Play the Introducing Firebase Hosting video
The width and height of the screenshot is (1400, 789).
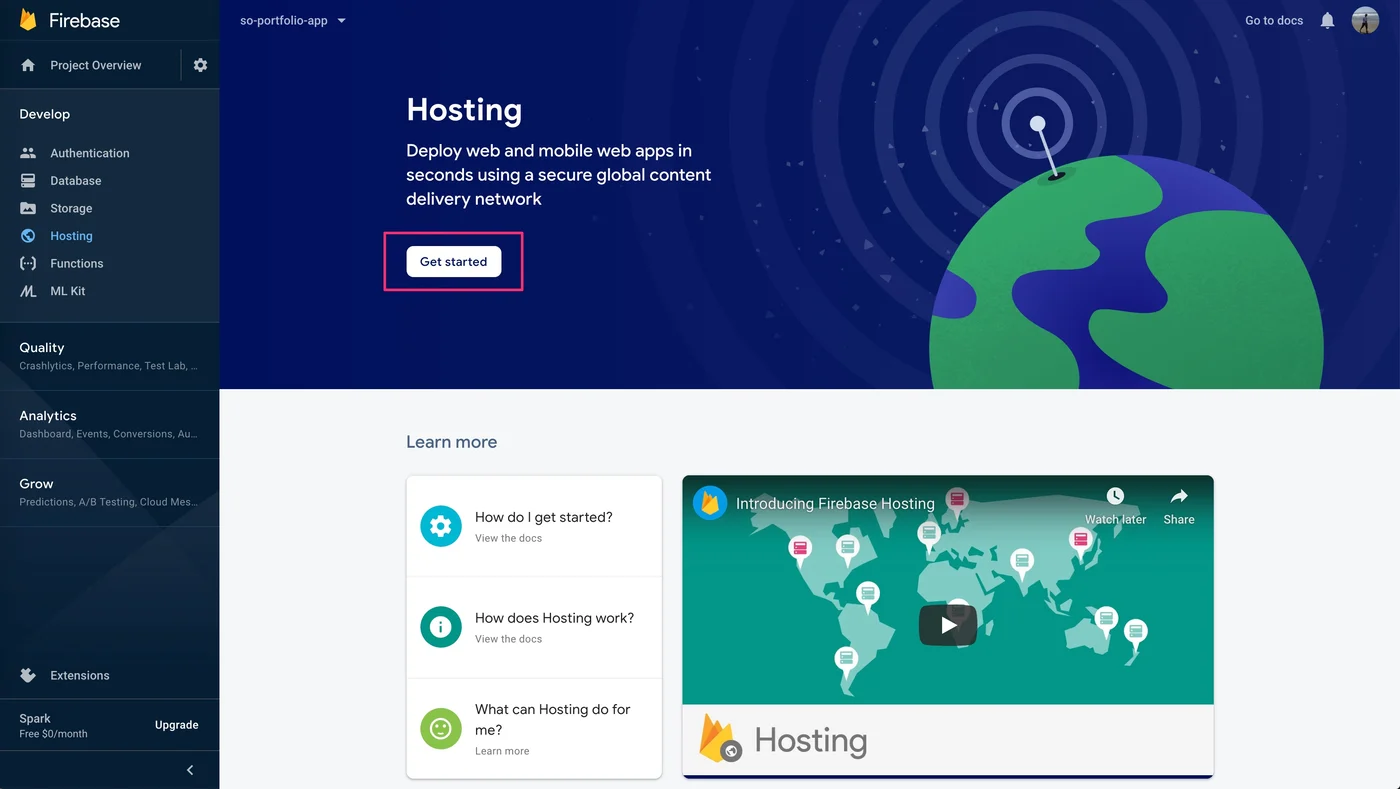click(948, 625)
